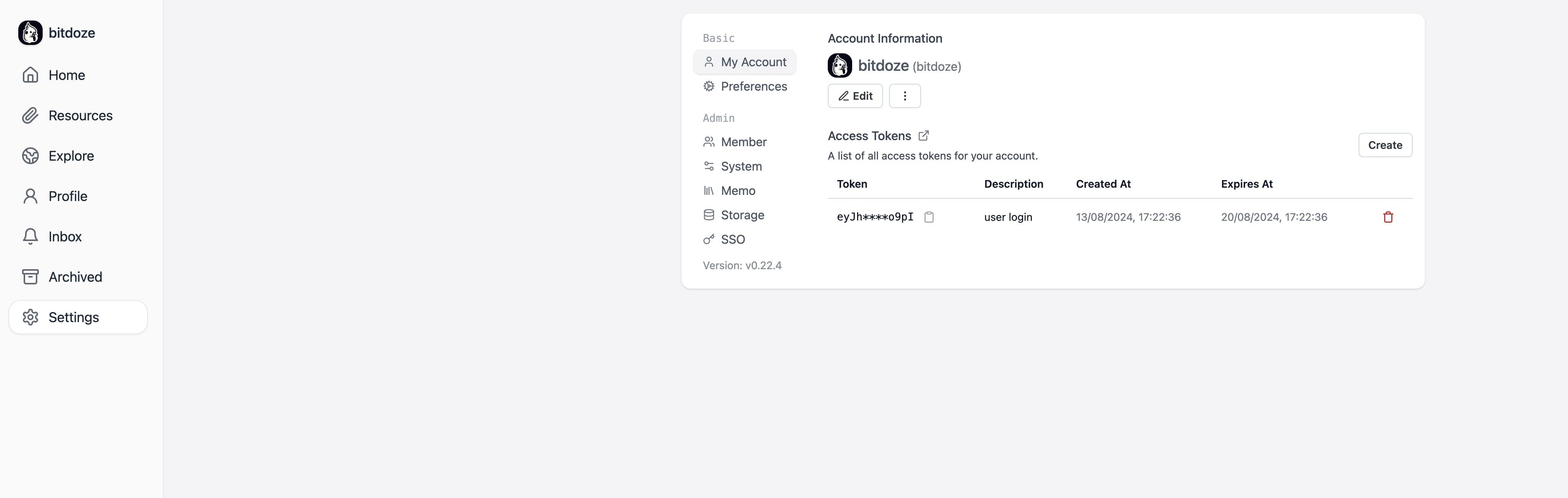Open Archived memos from sidebar
1568x498 pixels.
pyautogui.click(x=75, y=276)
